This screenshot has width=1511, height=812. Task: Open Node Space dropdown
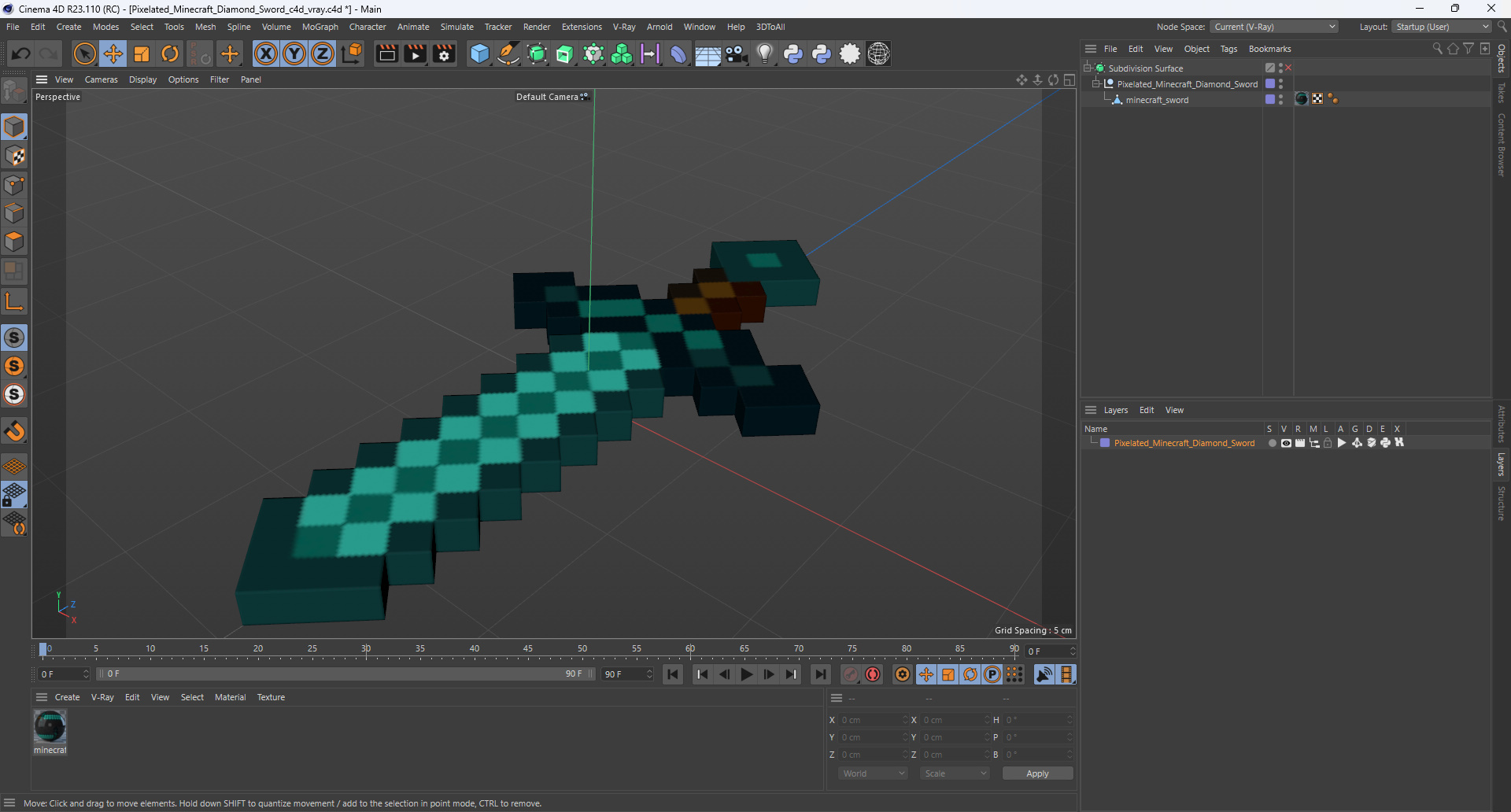pos(1274,27)
